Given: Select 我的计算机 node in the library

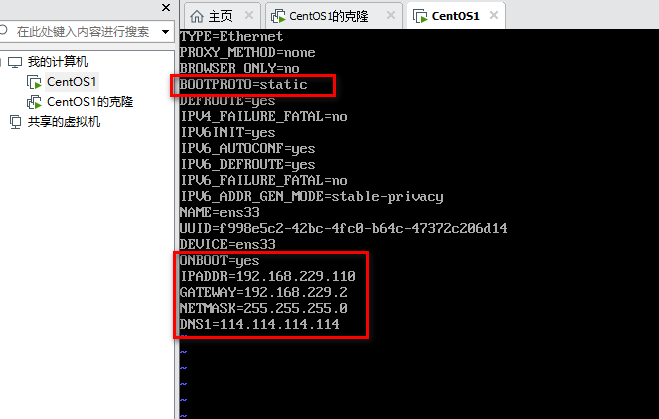Looking at the screenshot, I should click(x=58, y=62).
